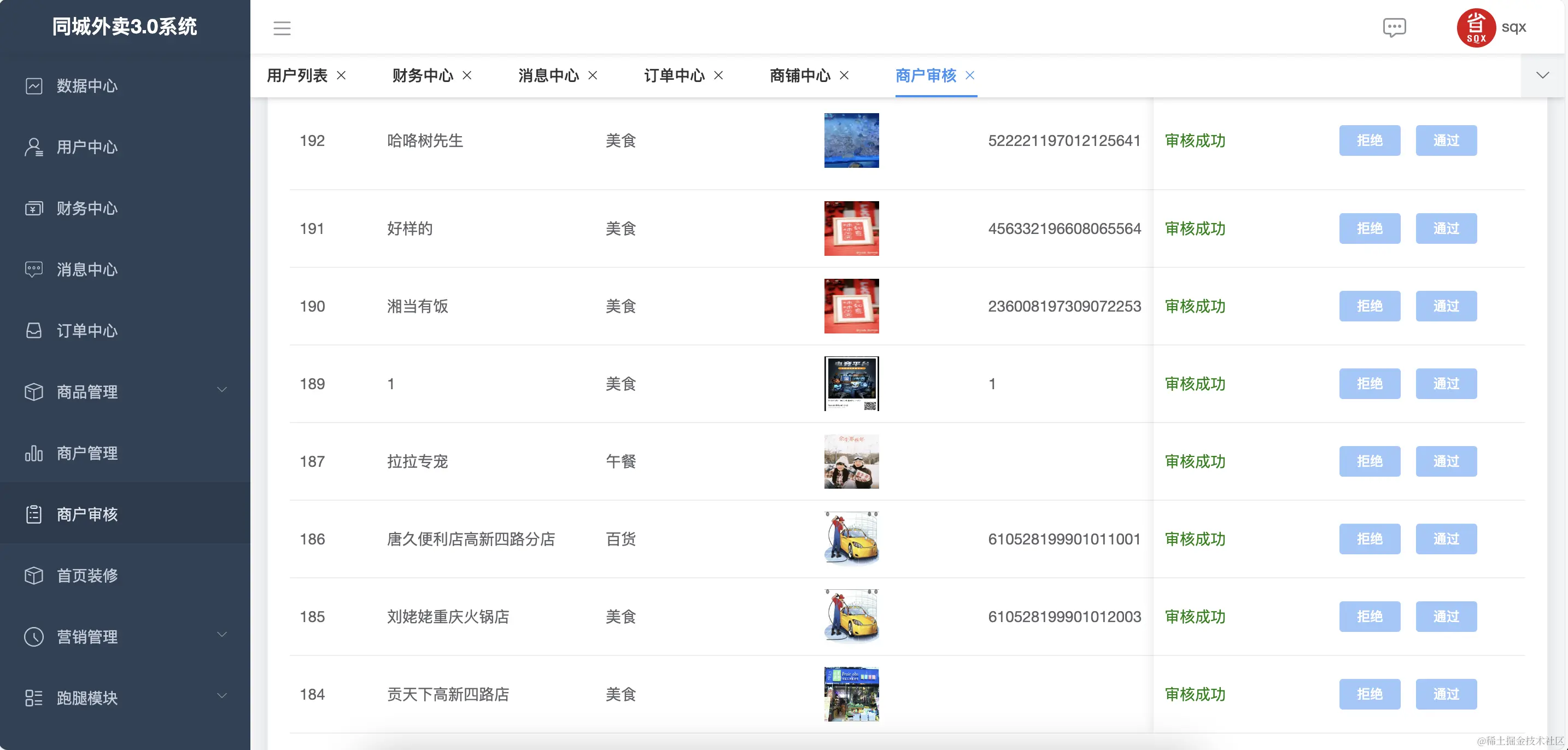Click 拒绝 for row 189
The height and width of the screenshot is (750, 1568).
pos(1370,384)
